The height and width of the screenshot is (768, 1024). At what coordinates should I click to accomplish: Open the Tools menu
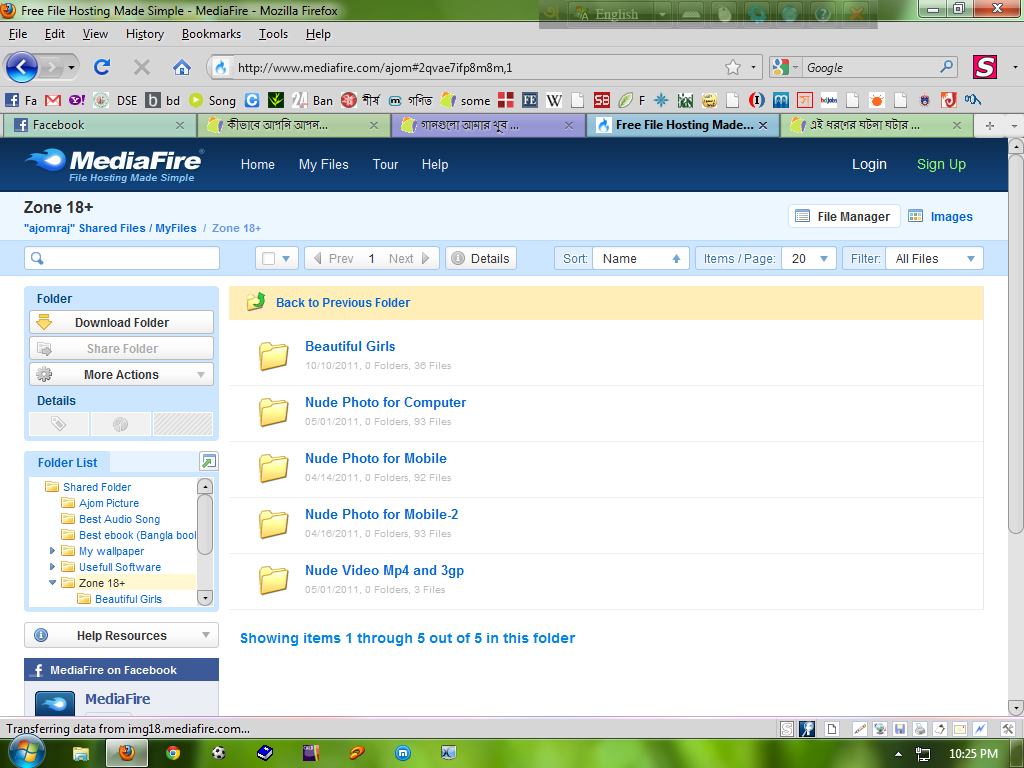273,34
